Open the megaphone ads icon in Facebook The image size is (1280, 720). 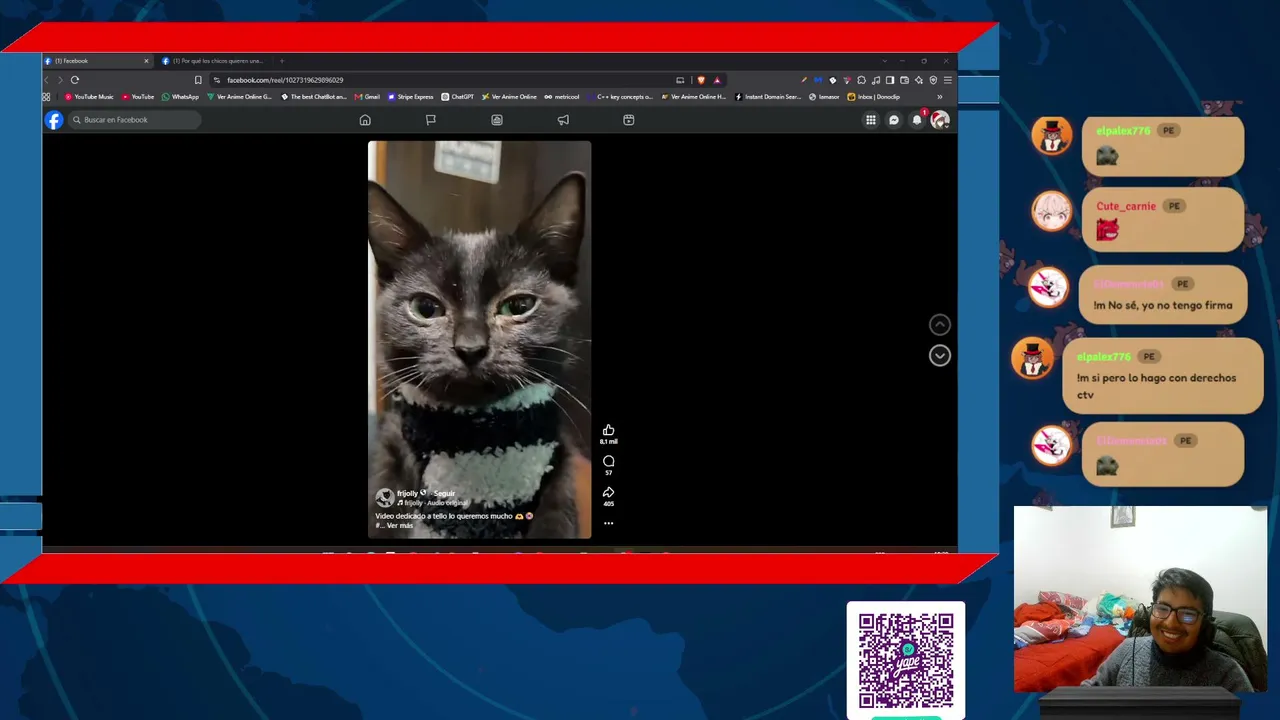(x=563, y=120)
